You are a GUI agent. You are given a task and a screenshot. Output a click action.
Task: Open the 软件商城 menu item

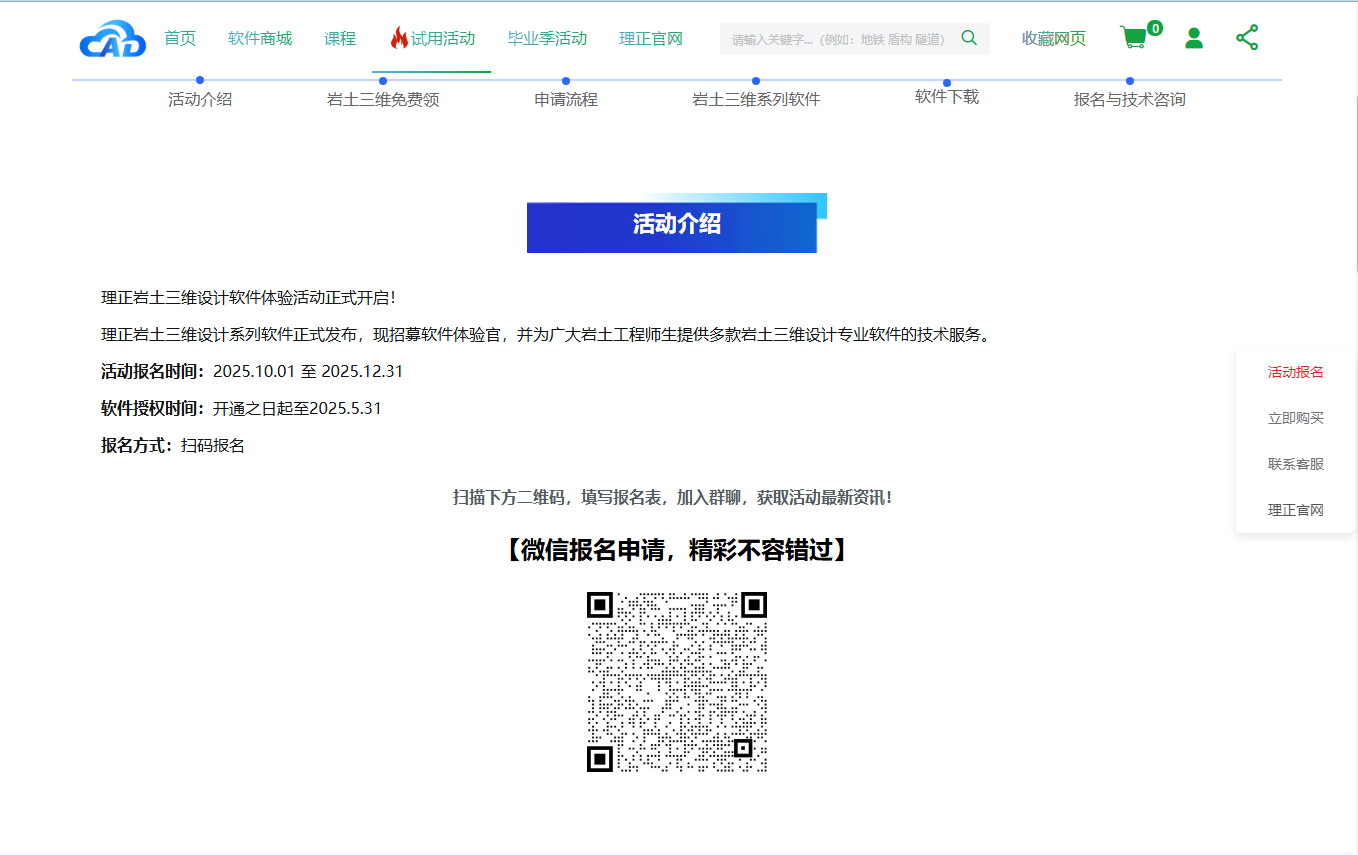click(x=260, y=39)
